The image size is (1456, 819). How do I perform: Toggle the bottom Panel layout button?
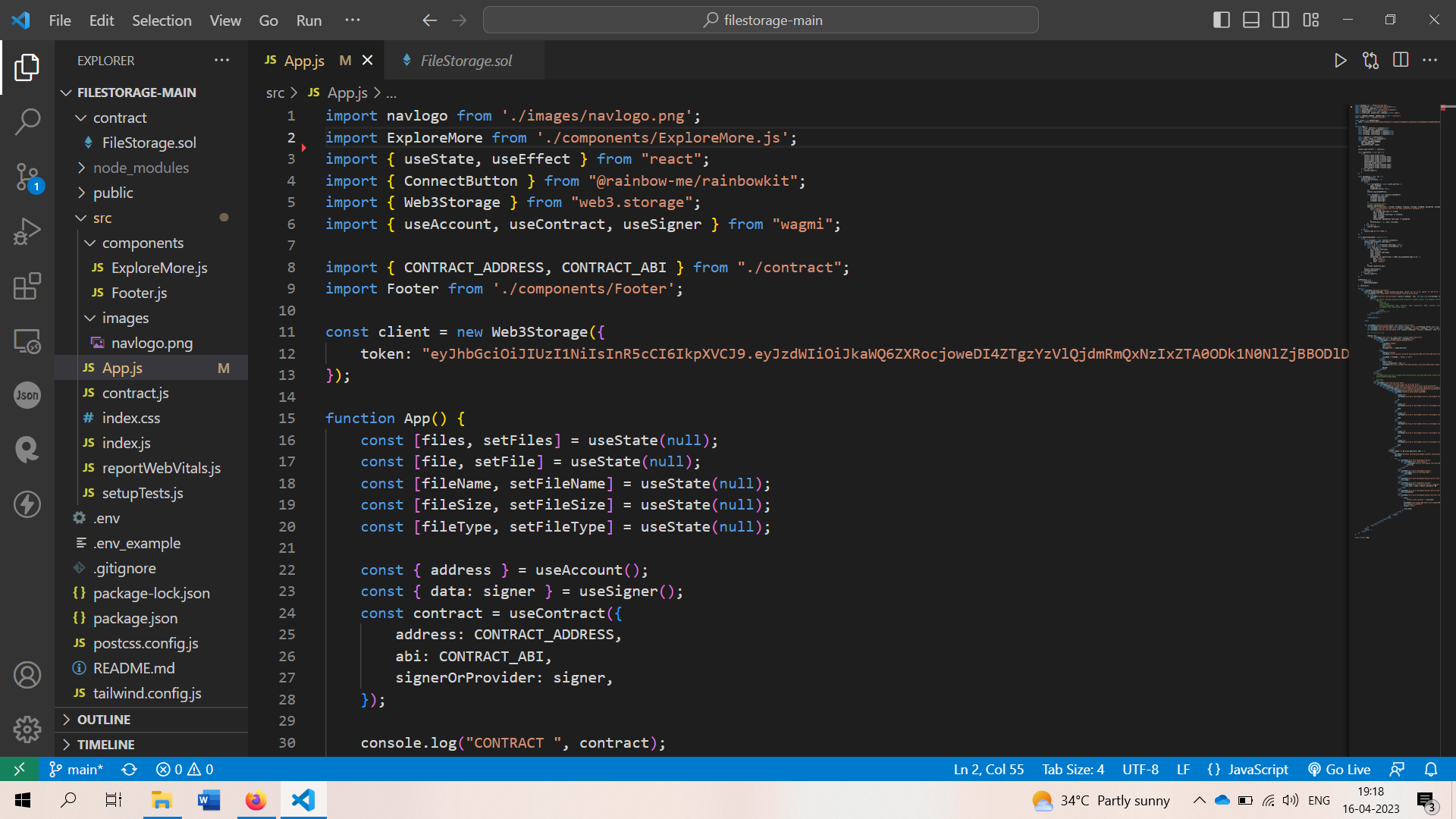[x=1251, y=20]
